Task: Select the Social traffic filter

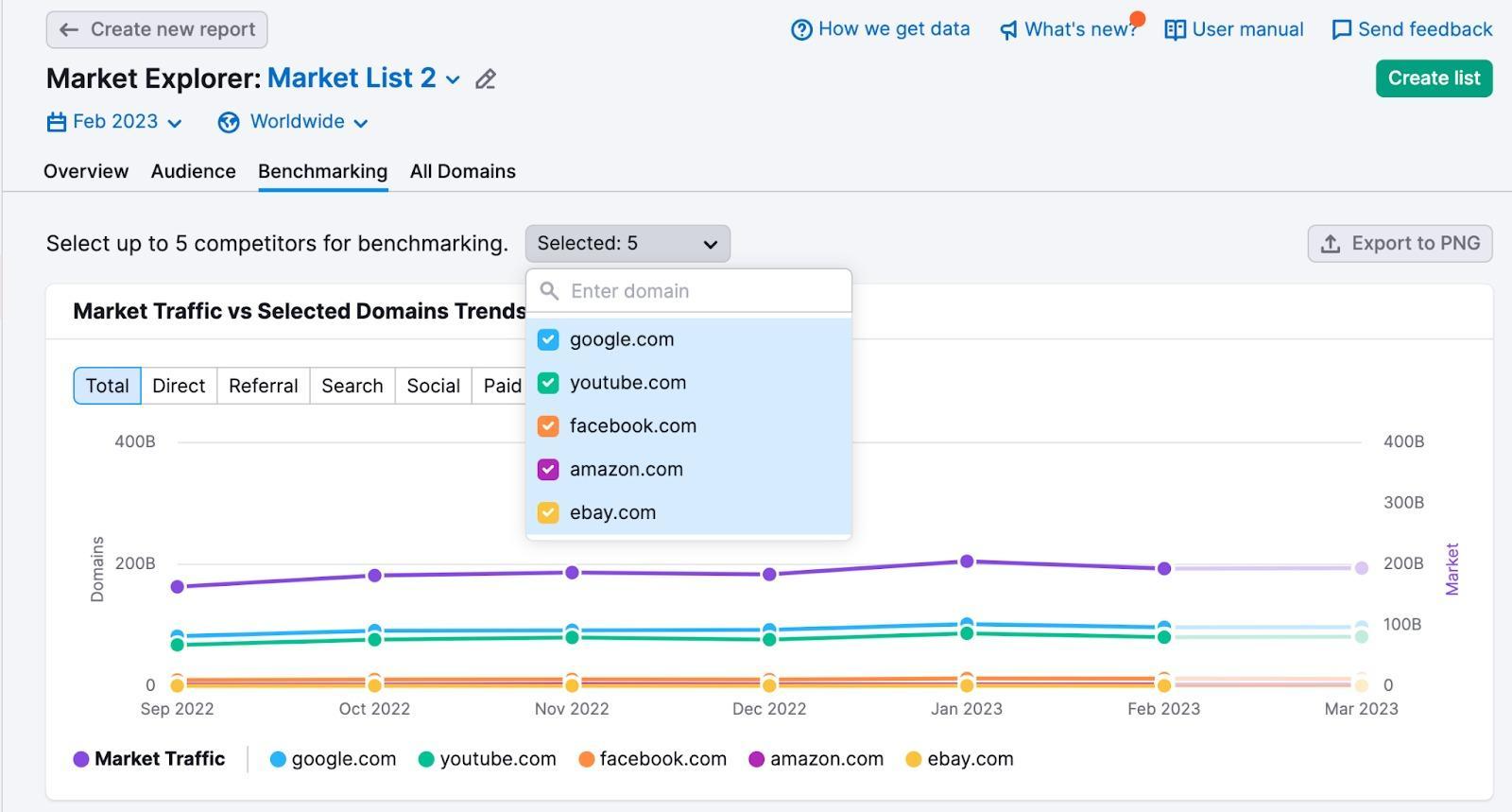Action: point(434,386)
